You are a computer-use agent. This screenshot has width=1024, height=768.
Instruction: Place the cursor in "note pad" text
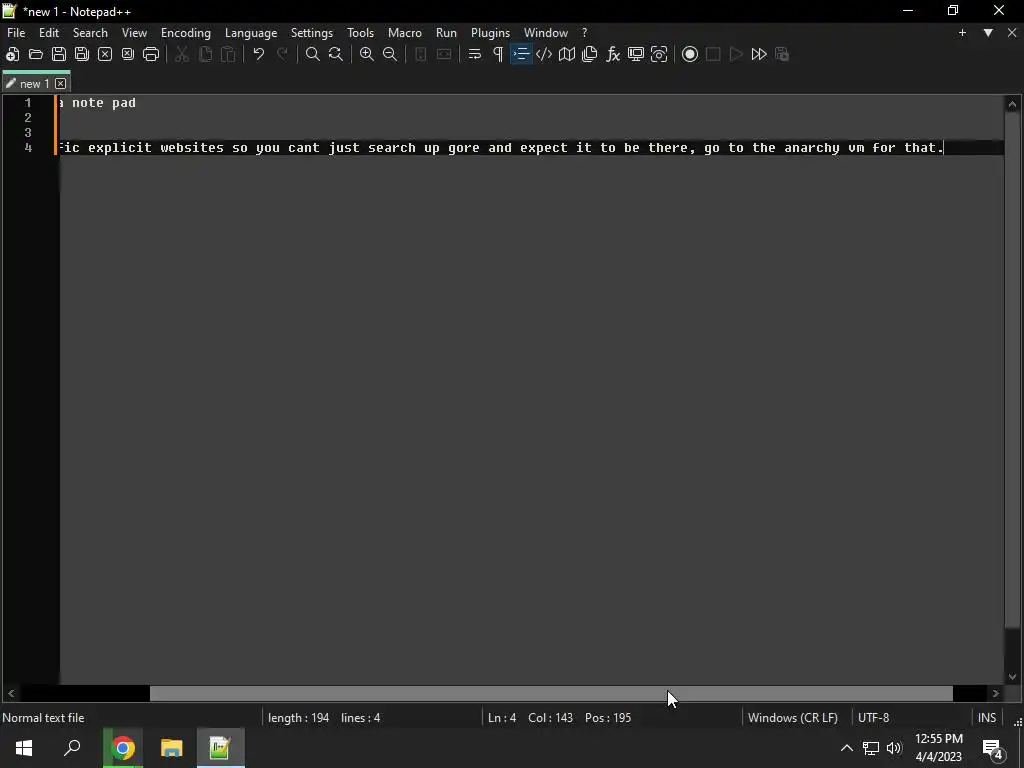[x=104, y=103]
